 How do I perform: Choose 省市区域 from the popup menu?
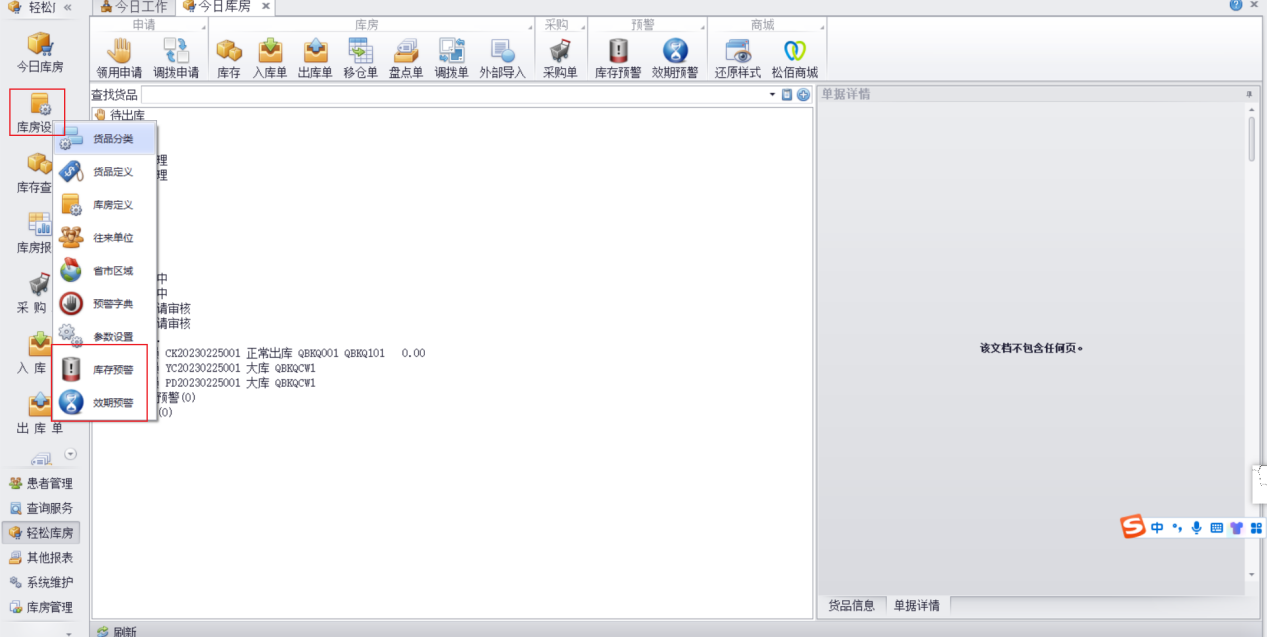click(105, 271)
